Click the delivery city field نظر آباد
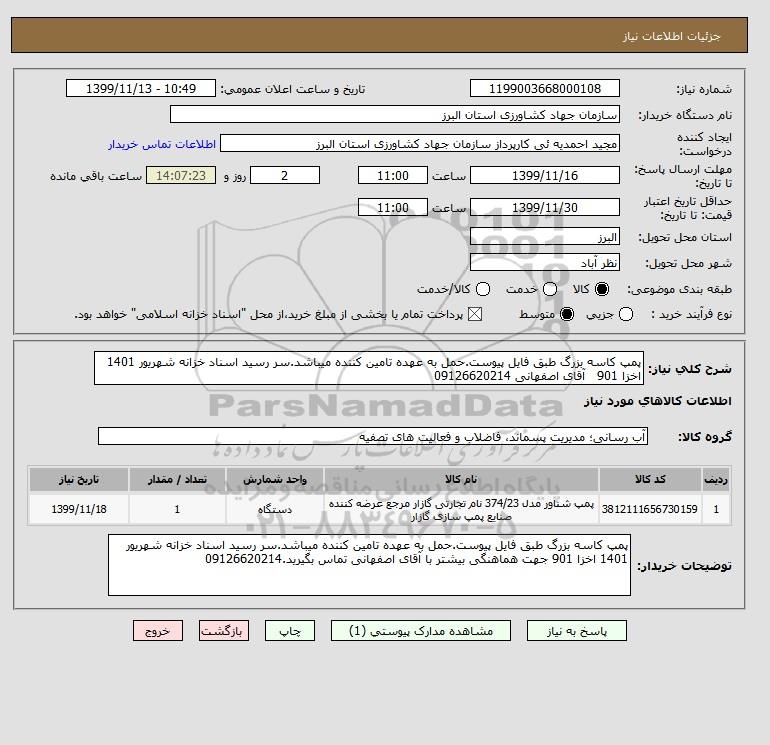 coord(545,263)
